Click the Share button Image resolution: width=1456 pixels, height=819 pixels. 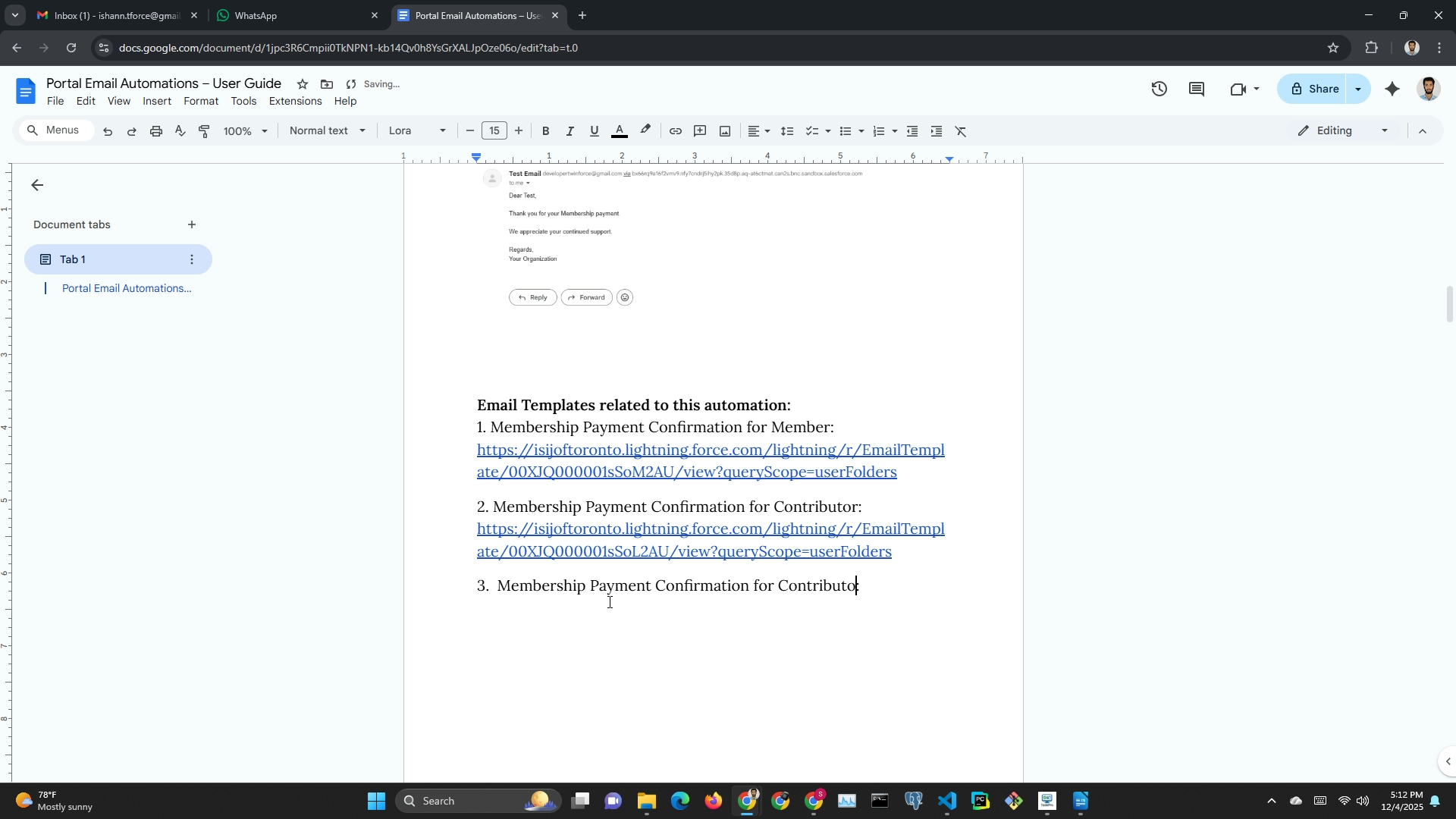1314,89
